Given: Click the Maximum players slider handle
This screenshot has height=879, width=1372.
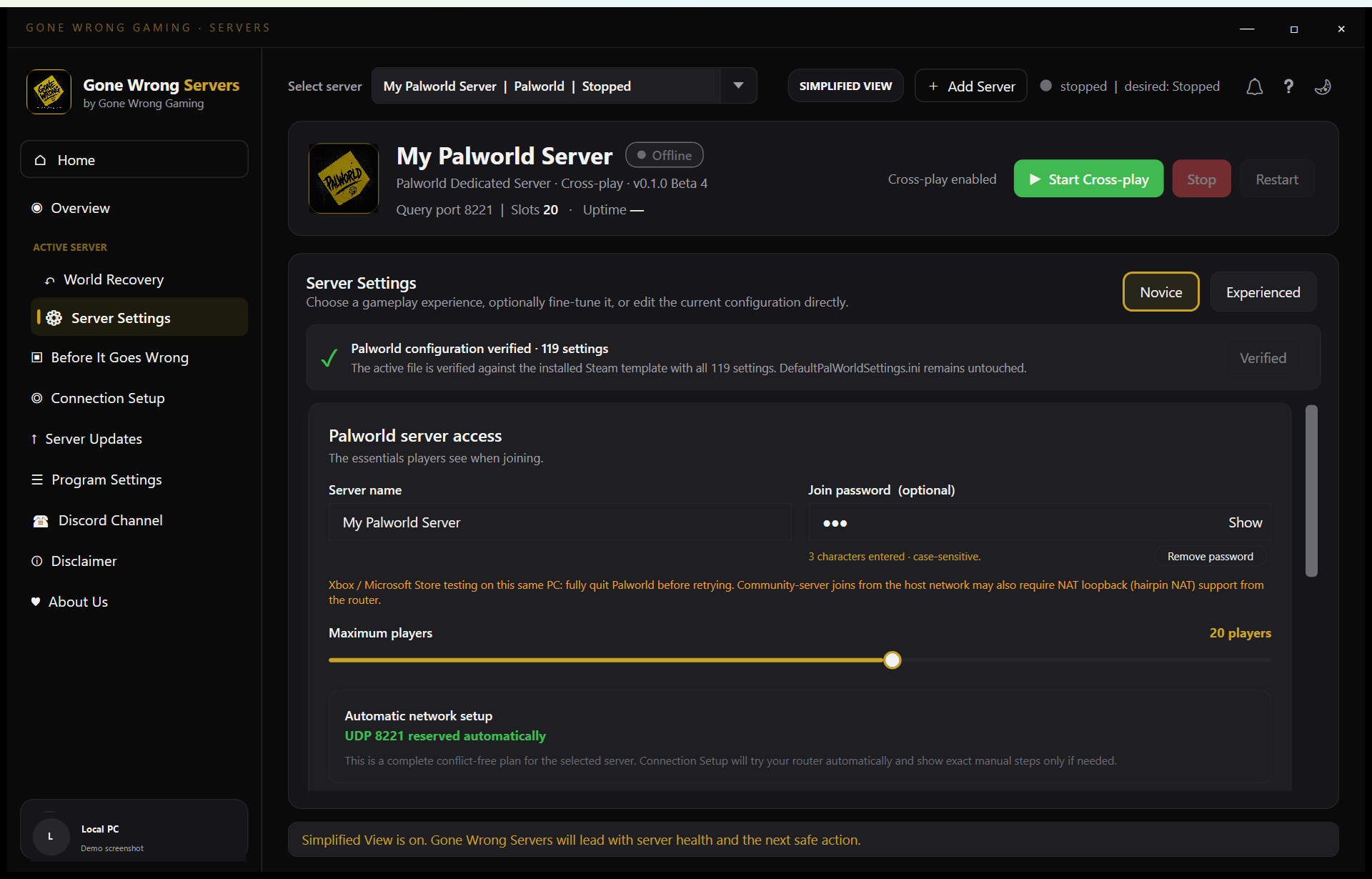Looking at the screenshot, I should pos(892,660).
